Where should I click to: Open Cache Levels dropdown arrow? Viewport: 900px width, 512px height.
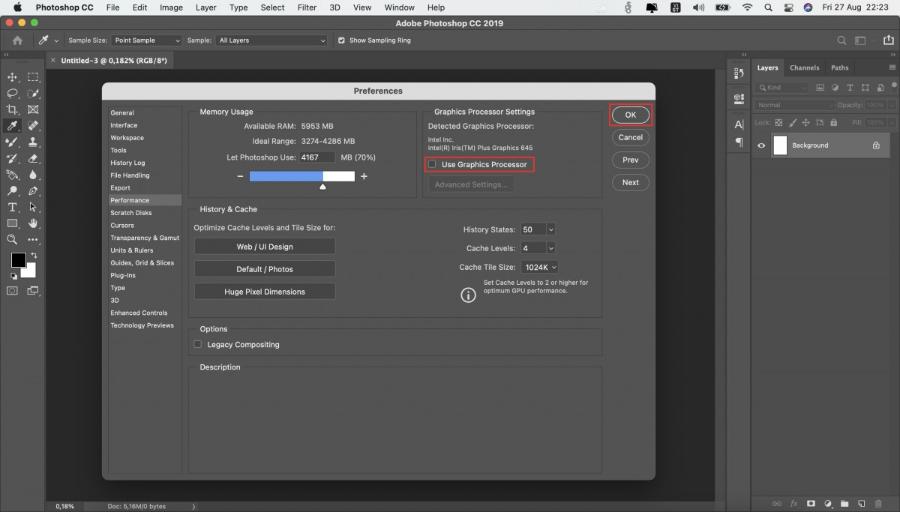click(x=550, y=248)
